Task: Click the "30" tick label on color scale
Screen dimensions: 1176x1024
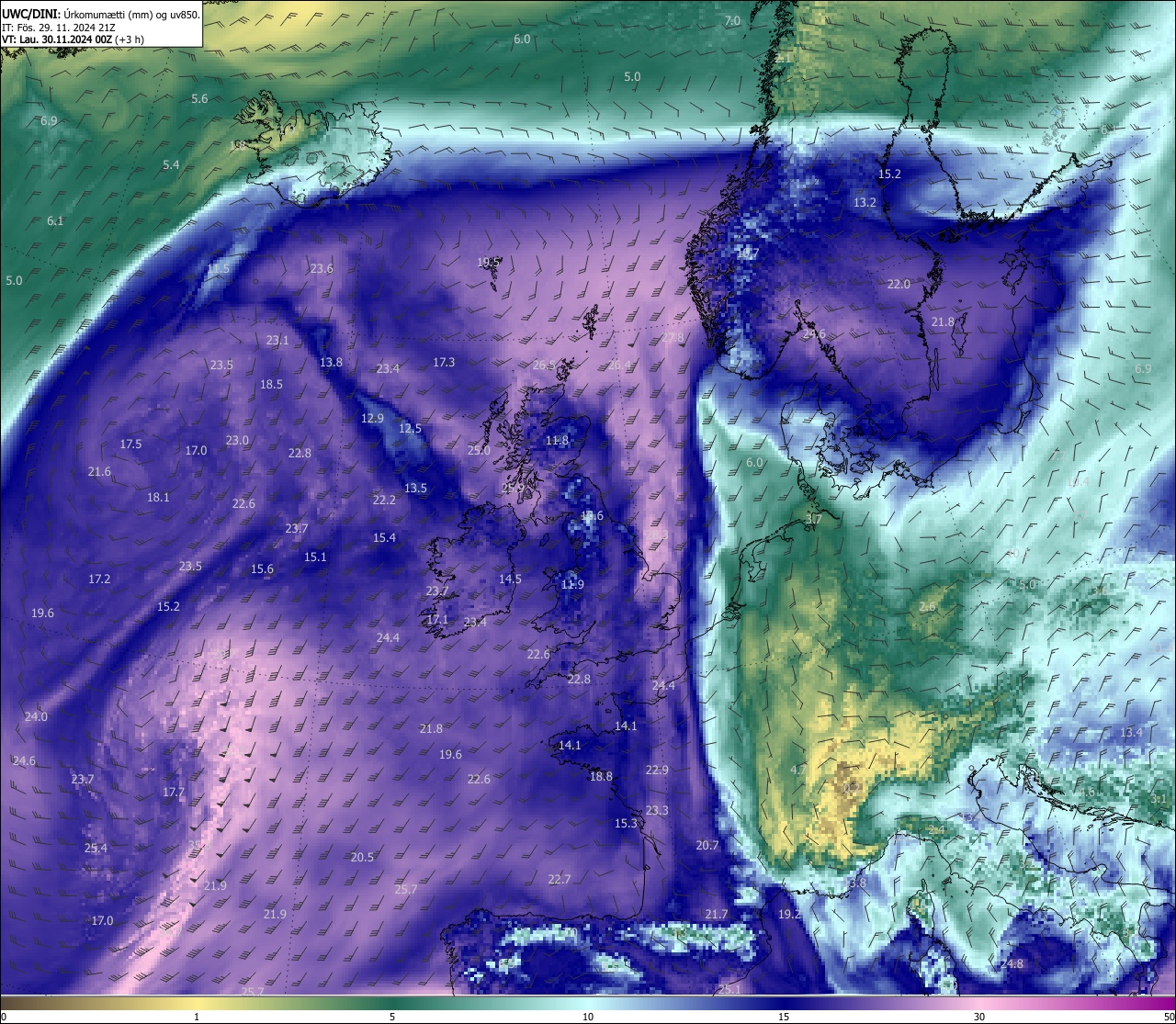Action: coord(979,1017)
